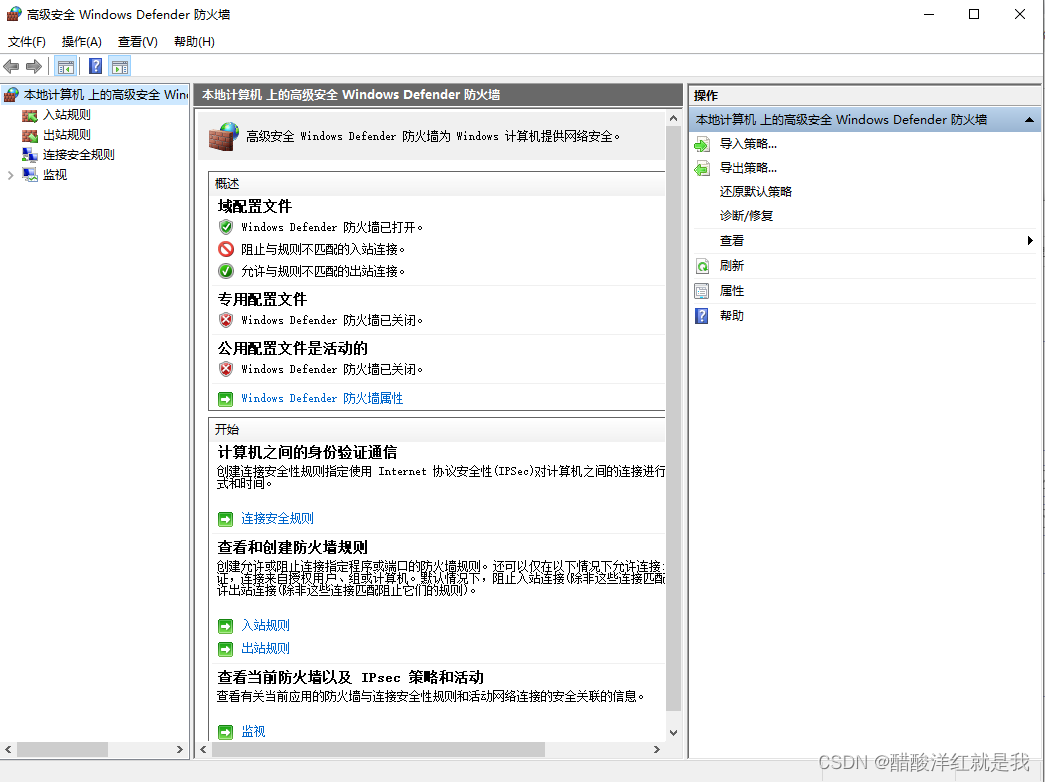Click left tree horizontal scrollbar right arrow
The height and width of the screenshot is (782, 1045).
coord(179,749)
